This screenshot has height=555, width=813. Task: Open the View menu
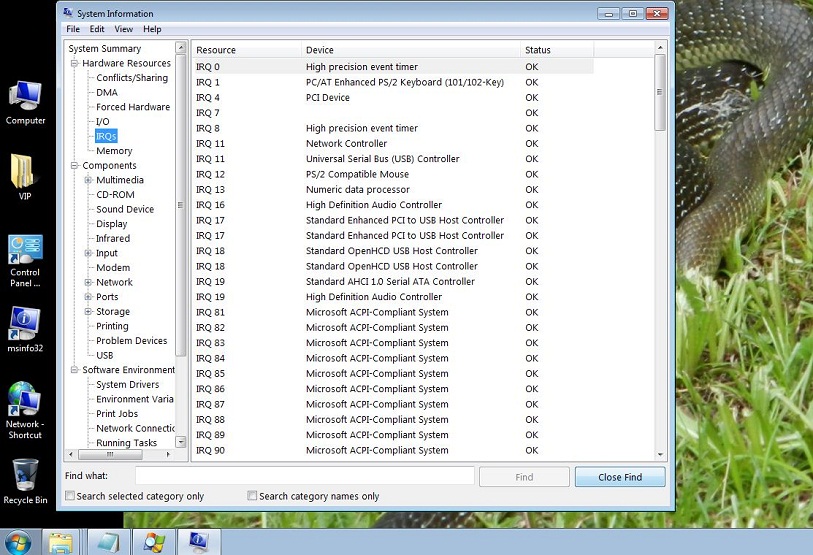pos(123,29)
